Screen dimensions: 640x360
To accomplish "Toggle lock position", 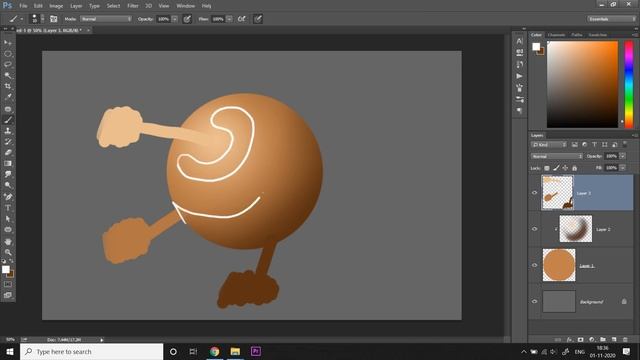I will click(565, 168).
